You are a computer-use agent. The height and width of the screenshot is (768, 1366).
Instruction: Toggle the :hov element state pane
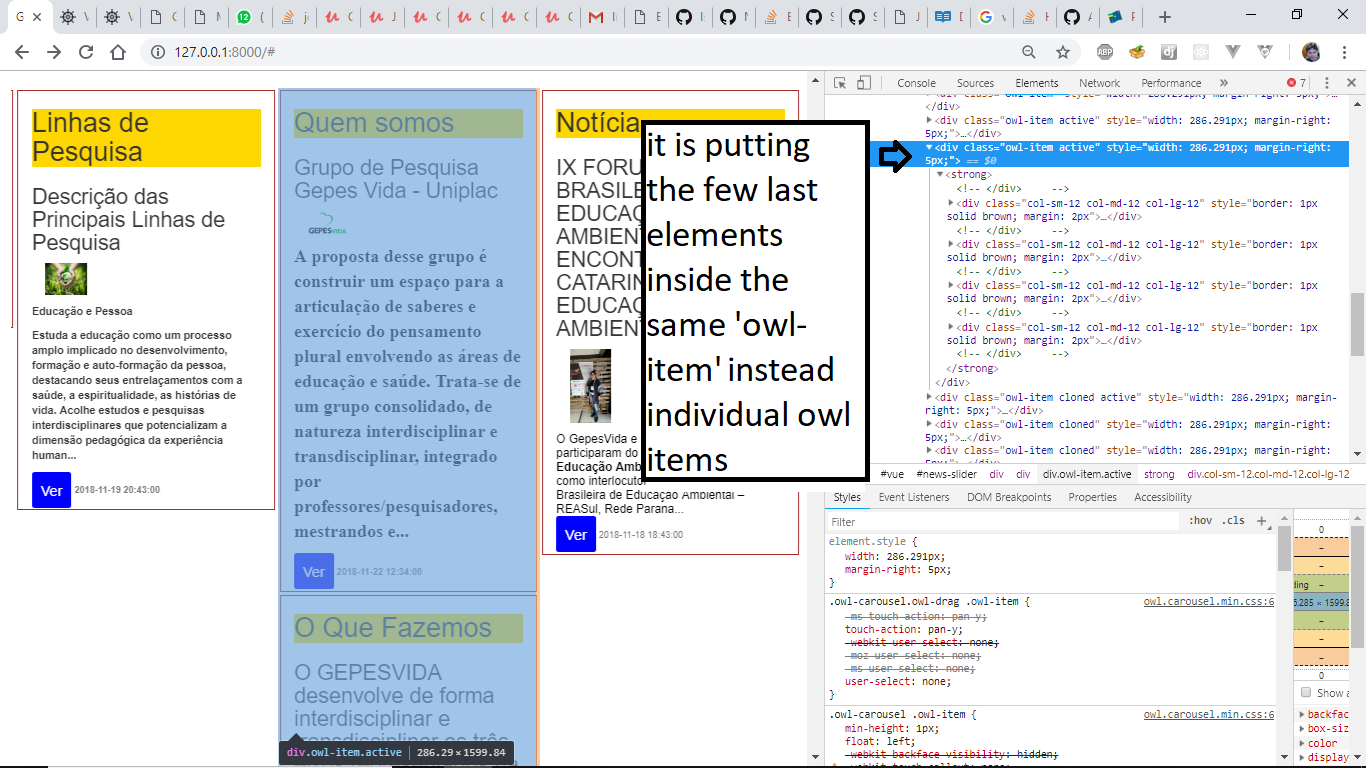coord(1200,520)
